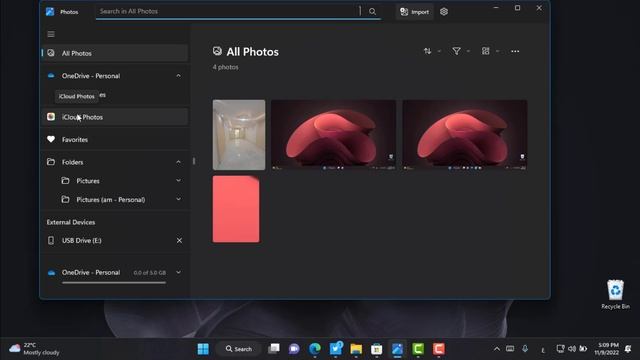Image resolution: width=640 pixels, height=360 pixels.
Task: Click the date and time clock
Action: click(x=606, y=349)
